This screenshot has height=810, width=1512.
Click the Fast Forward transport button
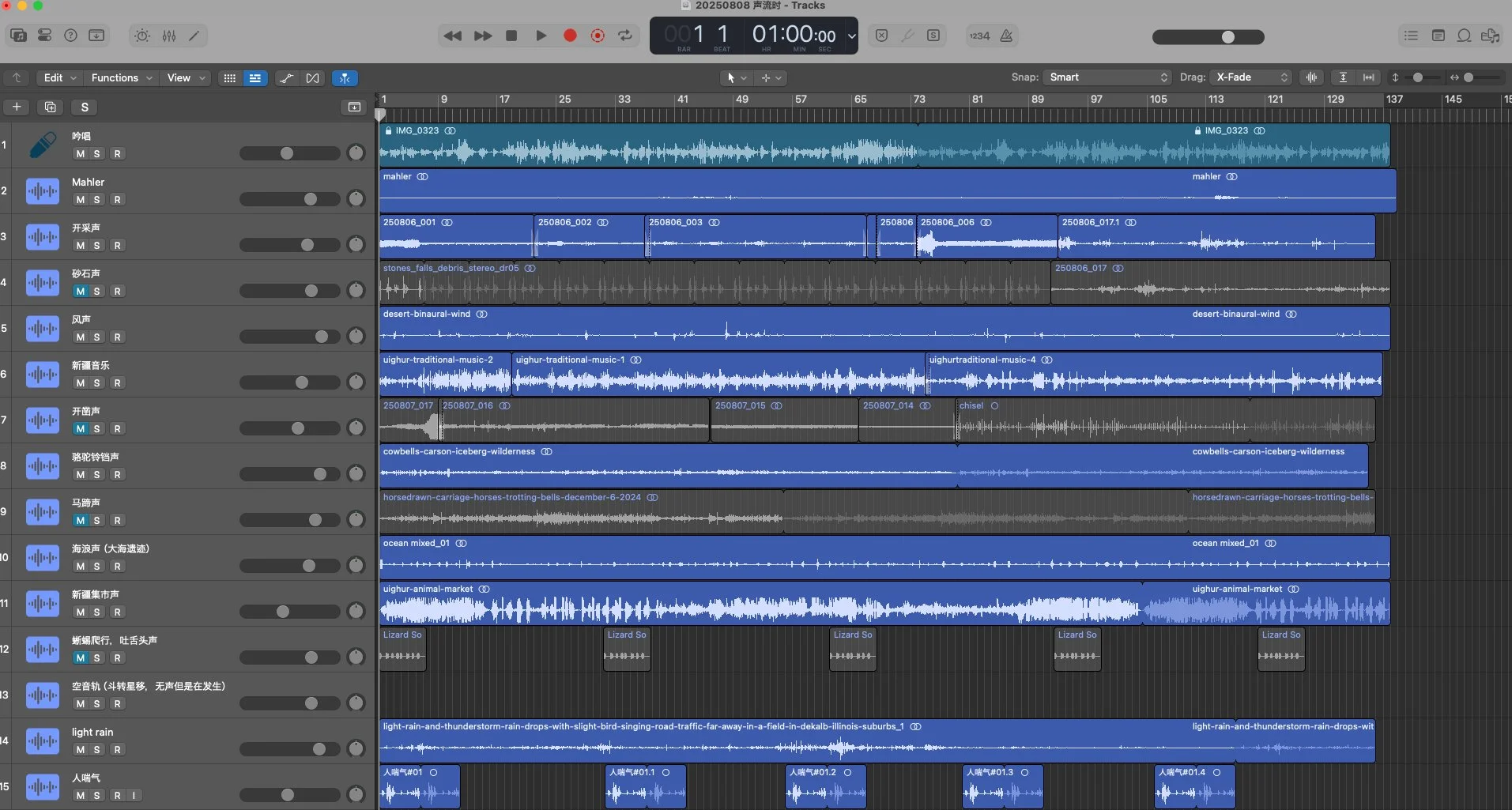pos(483,36)
